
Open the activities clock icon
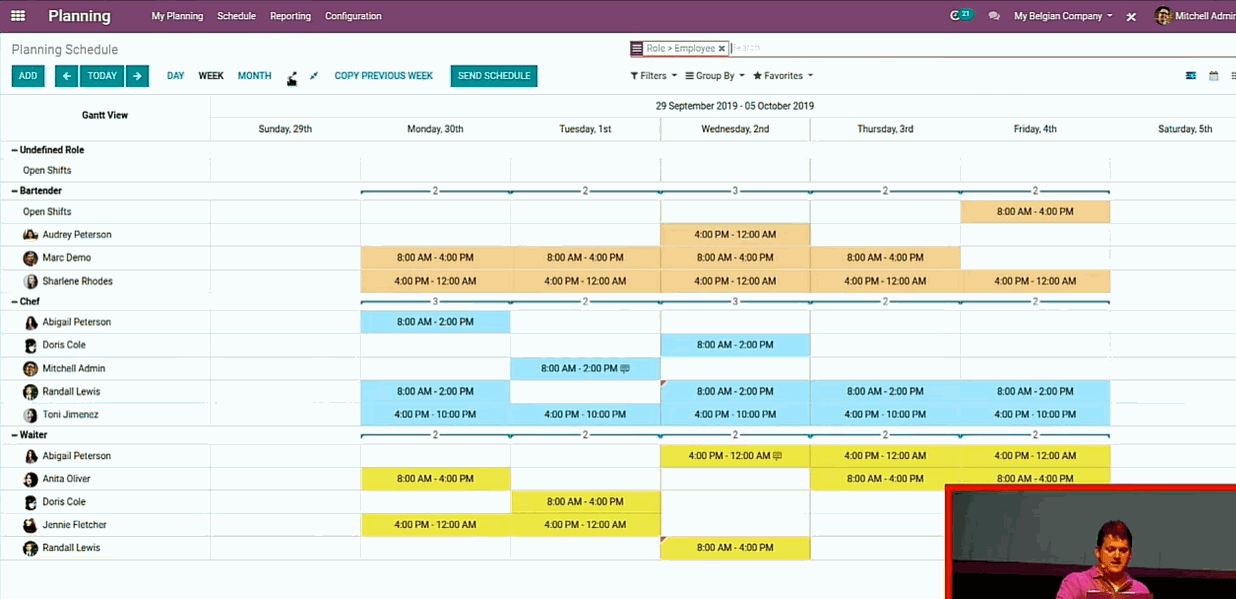pyautogui.click(x=960, y=16)
